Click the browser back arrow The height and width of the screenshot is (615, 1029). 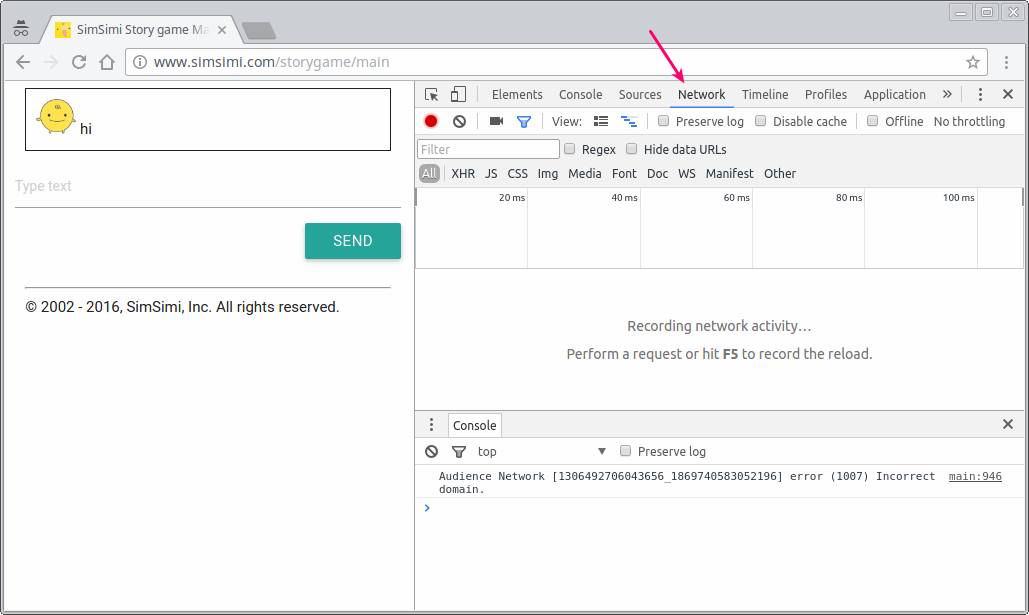pos(23,62)
